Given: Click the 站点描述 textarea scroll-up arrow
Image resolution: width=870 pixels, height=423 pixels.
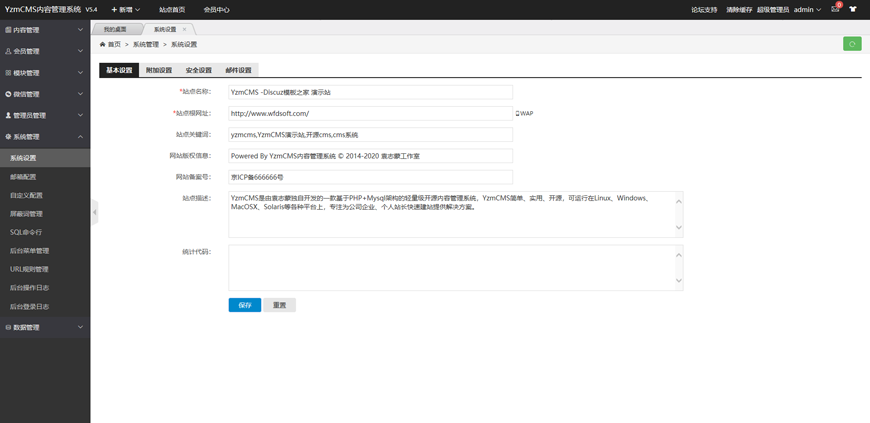Looking at the screenshot, I should (x=679, y=201).
